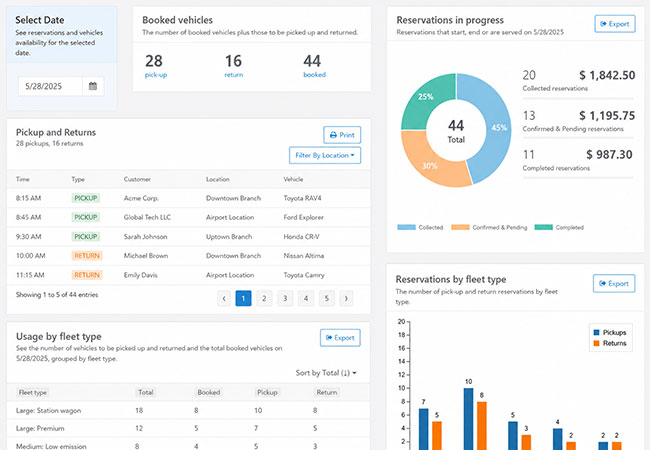Export Reservations in progress data
This screenshot has height=450, width=650.
[x=615, y=24]
